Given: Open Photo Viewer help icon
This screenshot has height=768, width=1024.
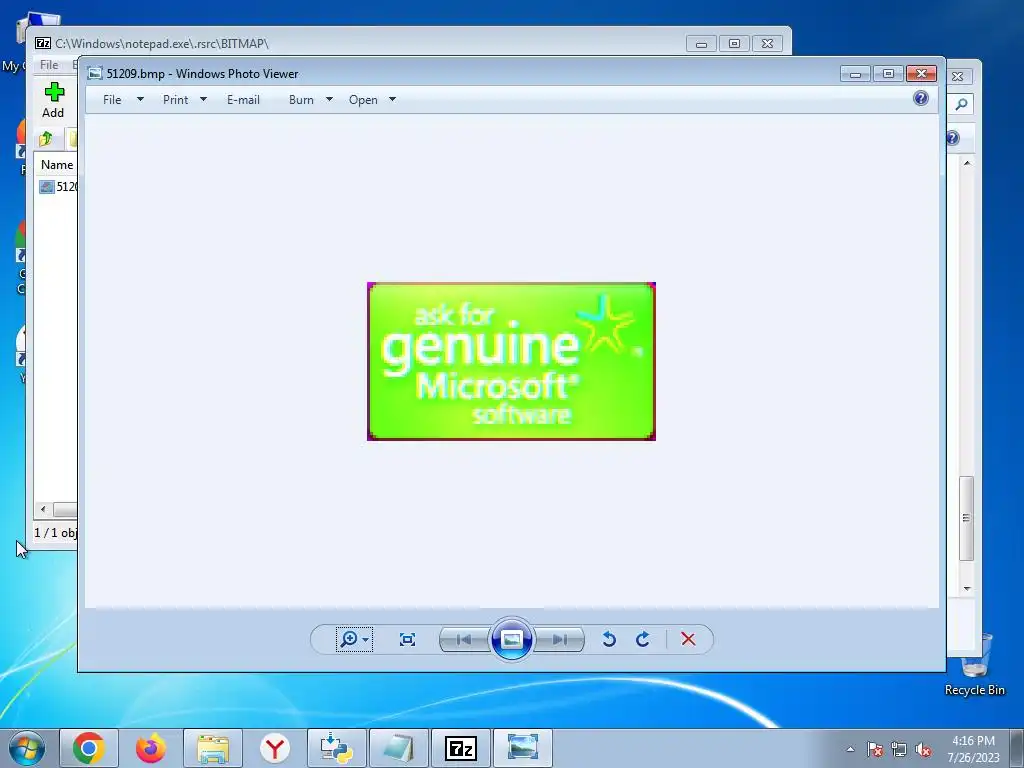Looking at the screenshot, I should [x=921, y=98].
